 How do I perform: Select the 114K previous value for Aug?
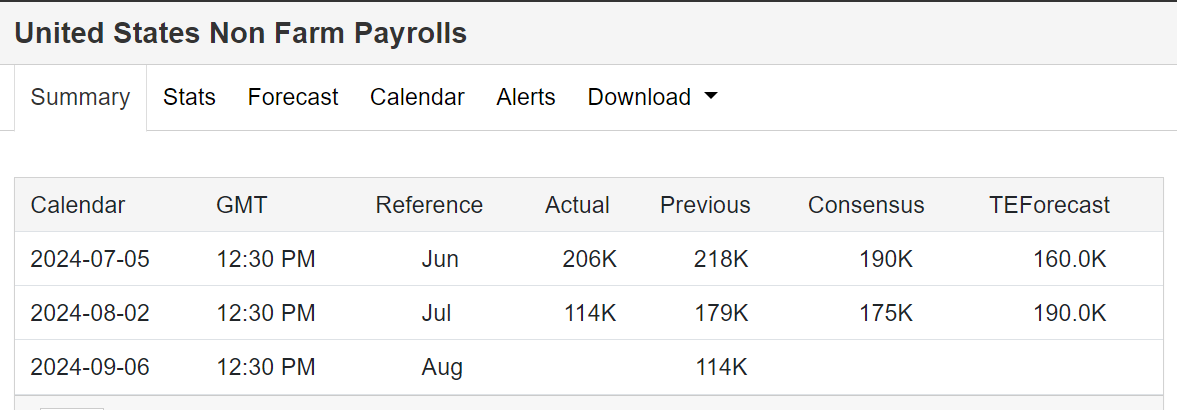click(721, 367)
